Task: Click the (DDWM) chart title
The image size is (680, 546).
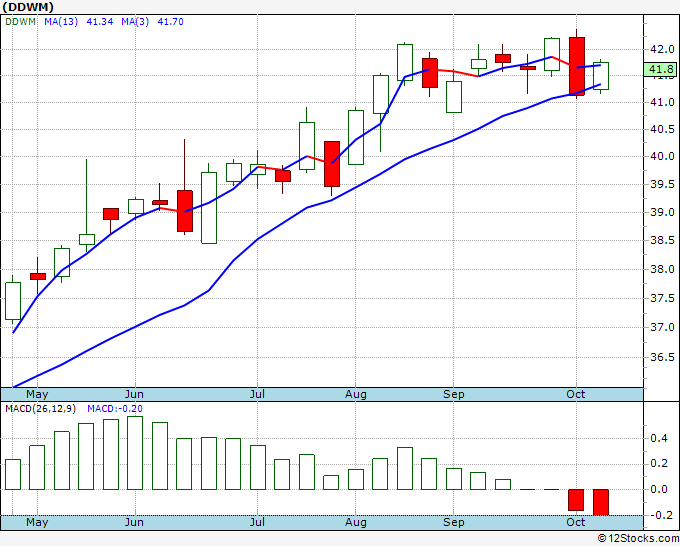Action: (x=28, y=7)
